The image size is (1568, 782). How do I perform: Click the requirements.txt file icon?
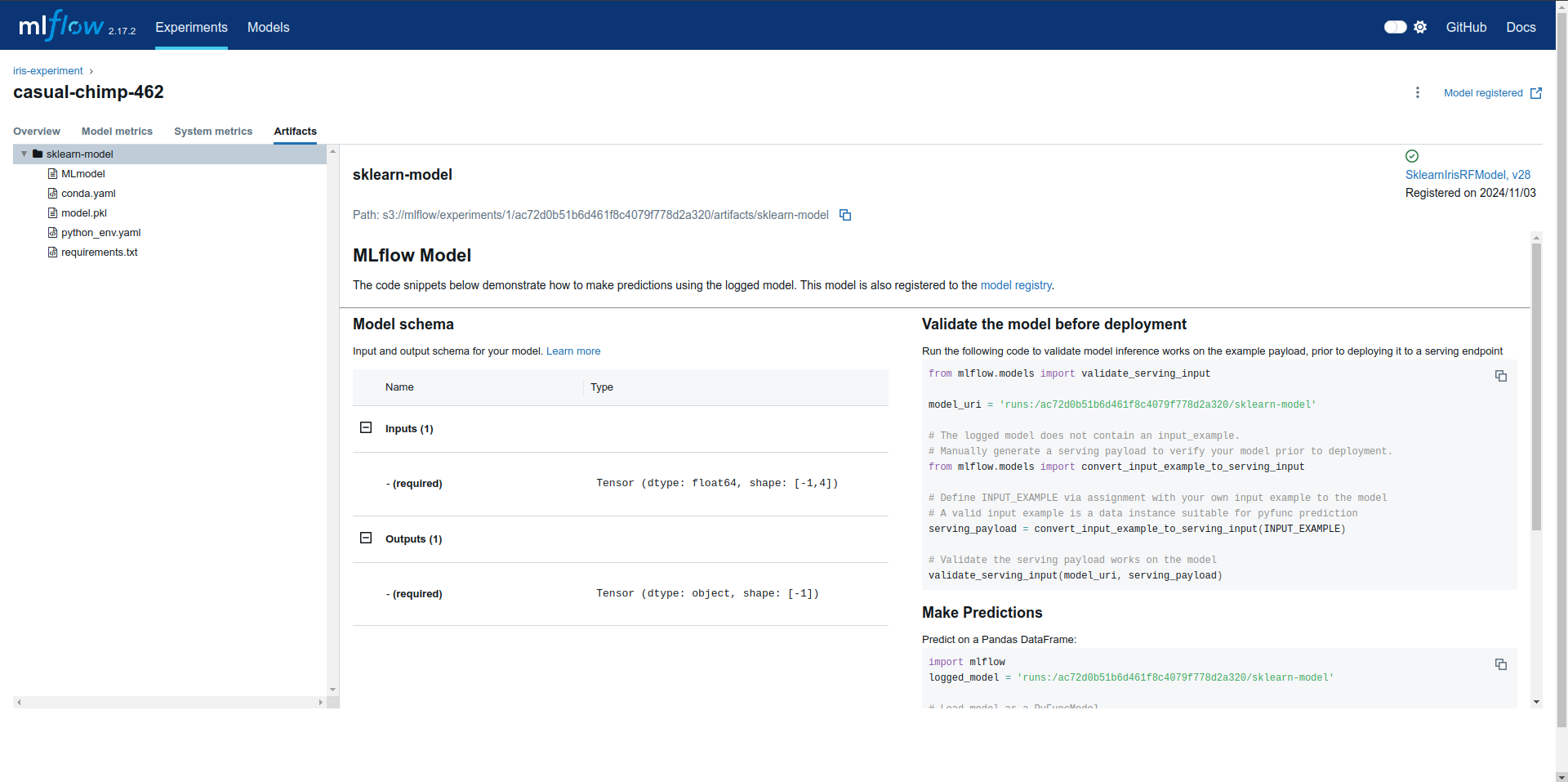[x=52, y=252]
